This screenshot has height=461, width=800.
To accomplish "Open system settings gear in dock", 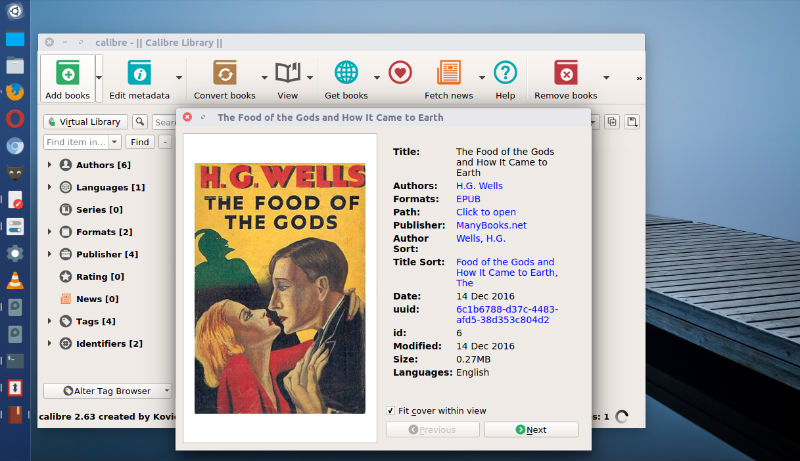I will 15,253.
